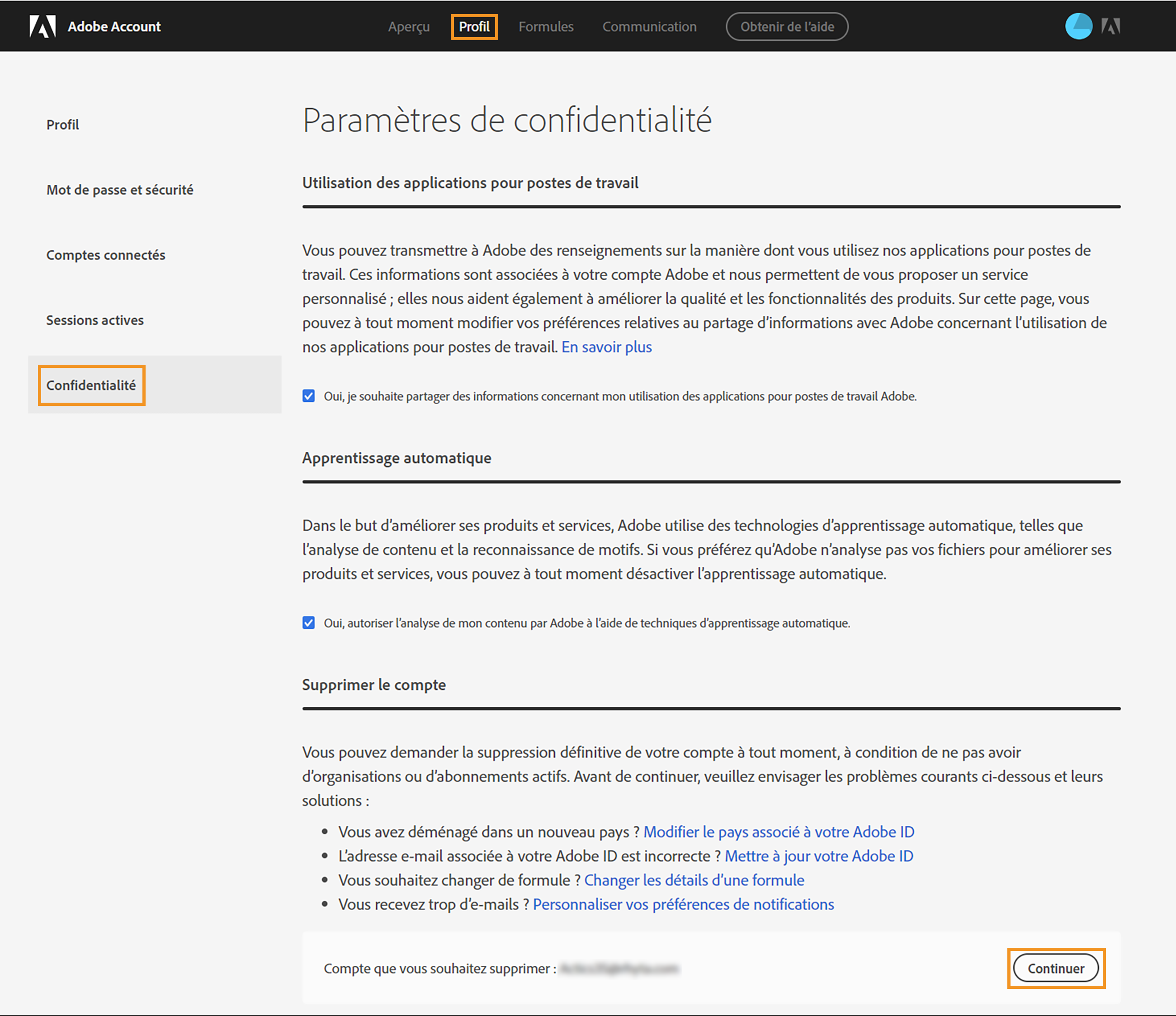Viewport: 1176px width, 1016px height.
Task: Click the Adobe Account logo
Action: [x=95, y=26]
